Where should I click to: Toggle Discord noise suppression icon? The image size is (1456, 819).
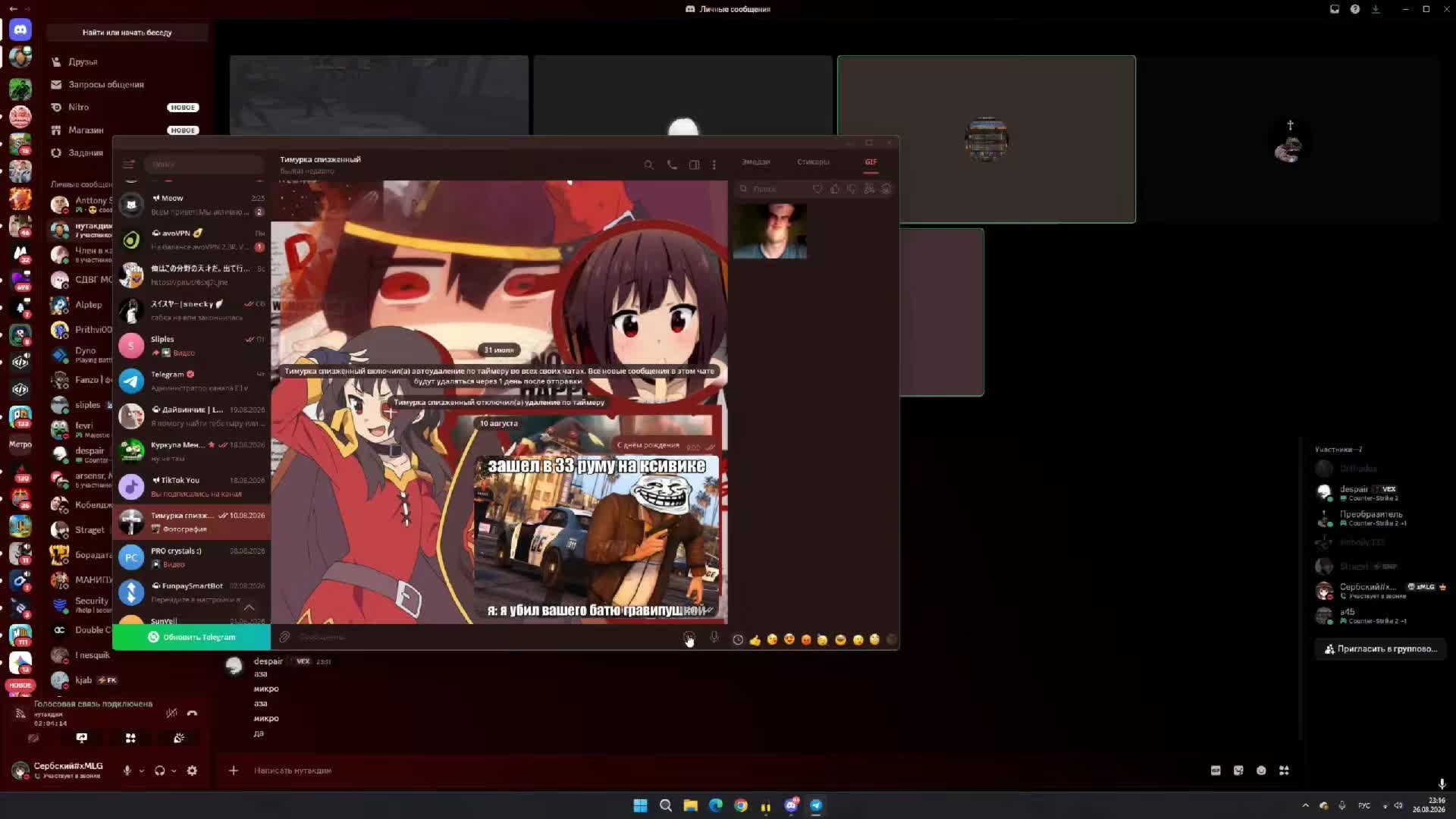(172, 713)
